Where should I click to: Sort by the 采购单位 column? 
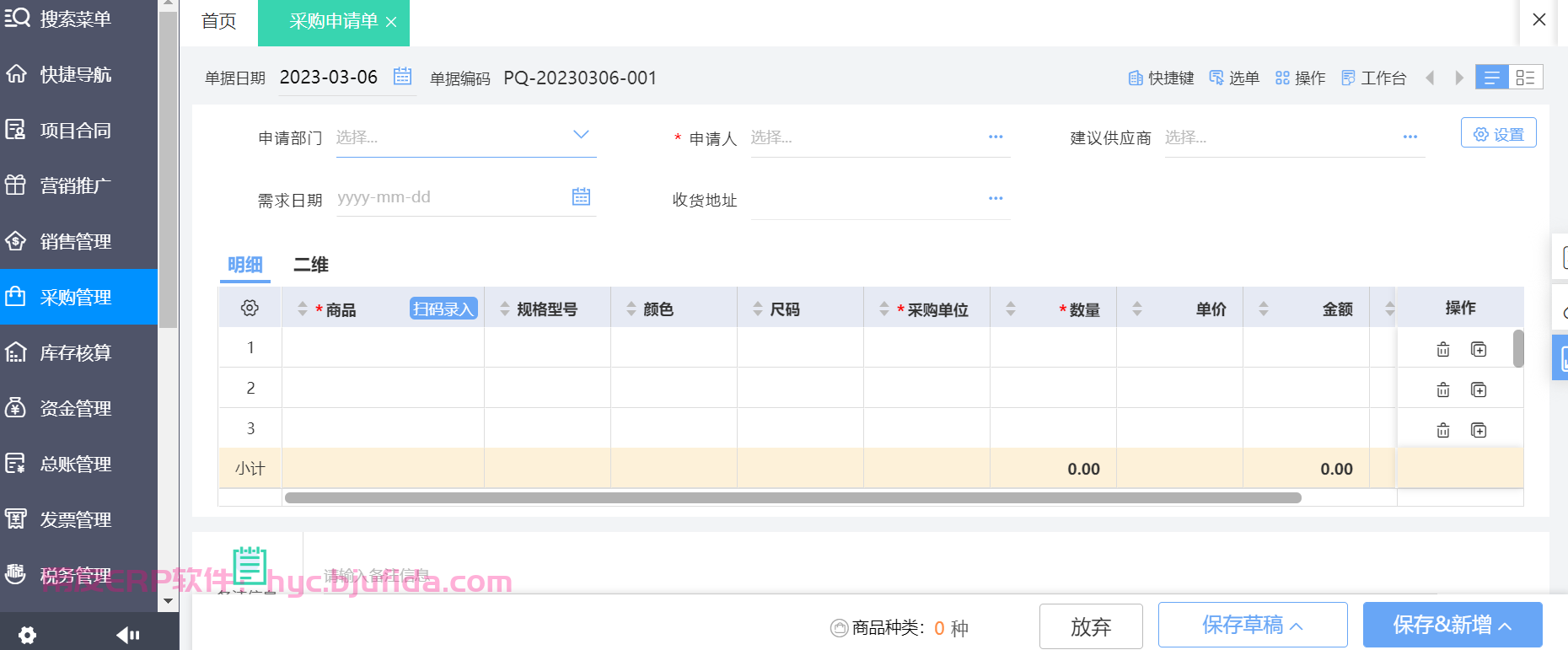click(884, 309)
